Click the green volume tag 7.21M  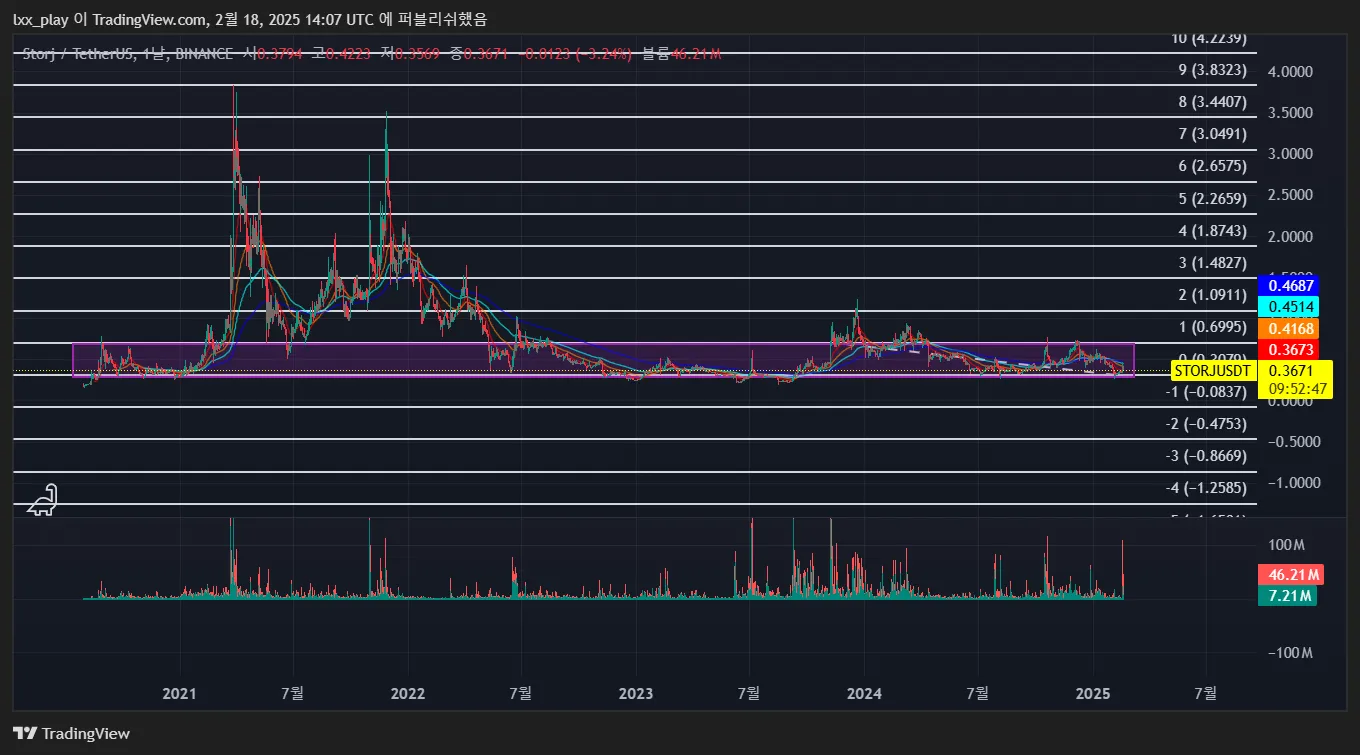point(1287,596)
